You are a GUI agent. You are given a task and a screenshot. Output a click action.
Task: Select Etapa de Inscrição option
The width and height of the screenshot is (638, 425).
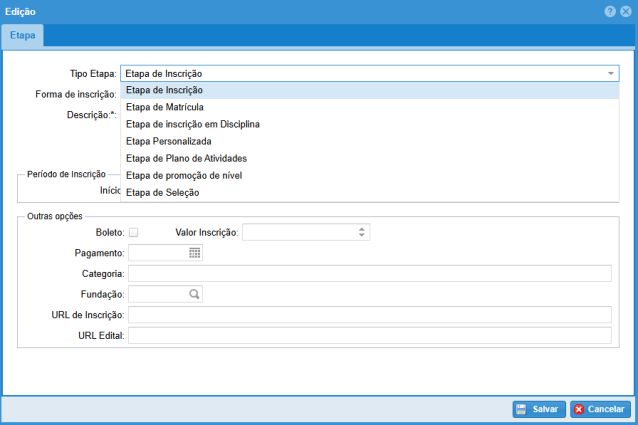point(165,90)
